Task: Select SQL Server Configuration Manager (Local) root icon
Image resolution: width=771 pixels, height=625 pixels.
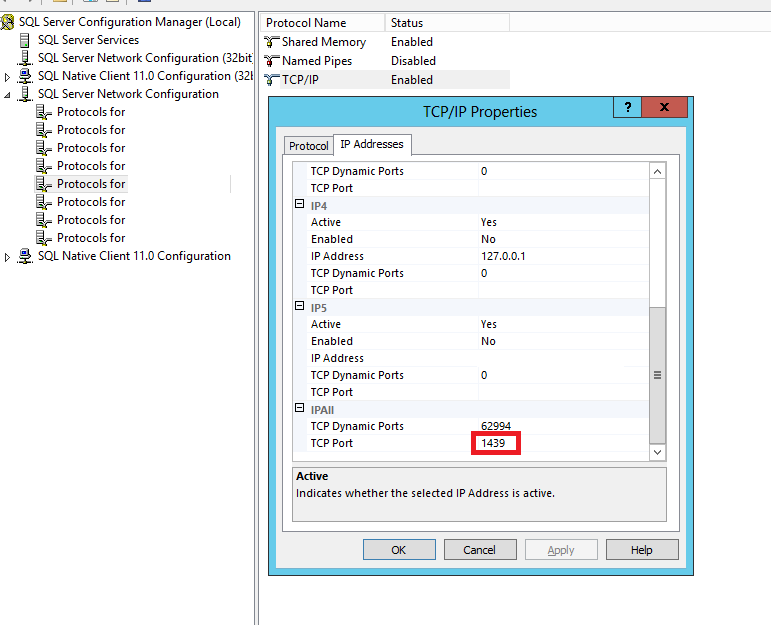Action: (x=7, y=22)
